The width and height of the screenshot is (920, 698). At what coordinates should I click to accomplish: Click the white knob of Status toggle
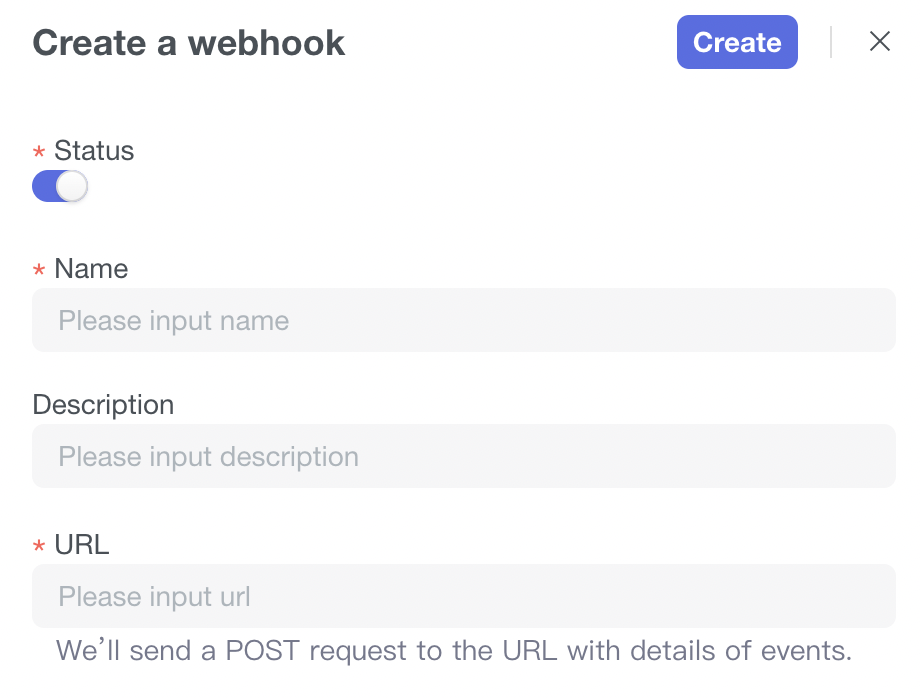pos(72,186)
